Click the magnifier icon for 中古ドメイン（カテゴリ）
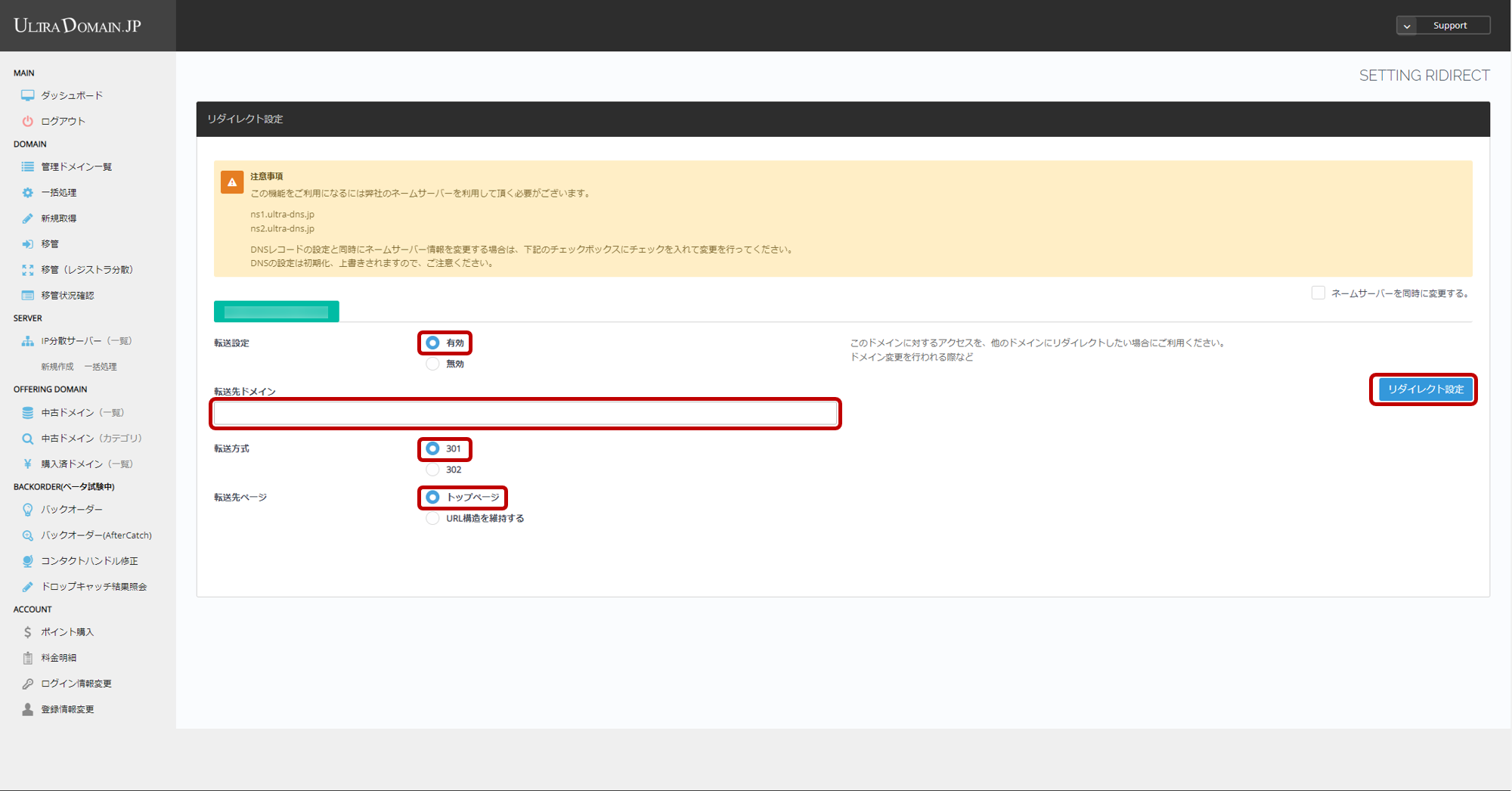This screenshot has width=1512, height=791. click(28, 439)
